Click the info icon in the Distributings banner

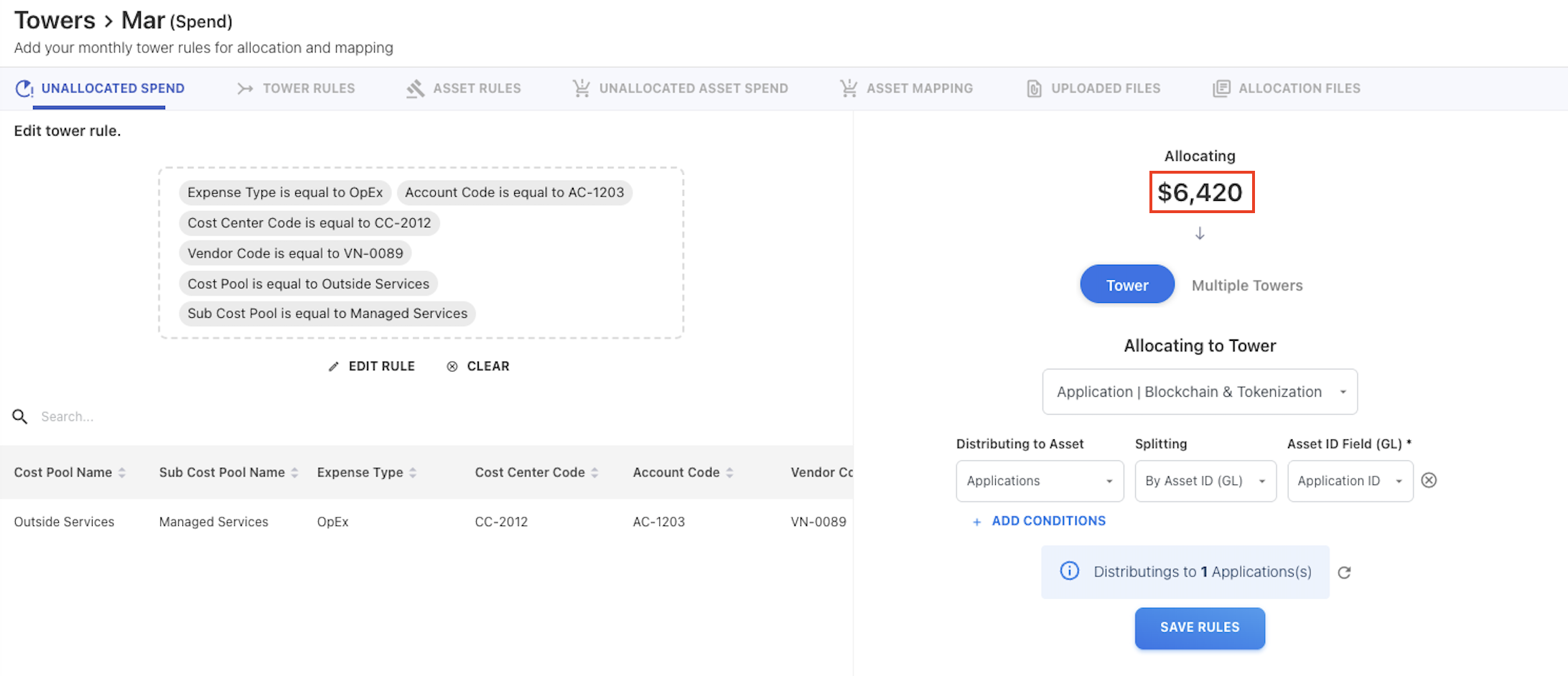(1069, 571)
